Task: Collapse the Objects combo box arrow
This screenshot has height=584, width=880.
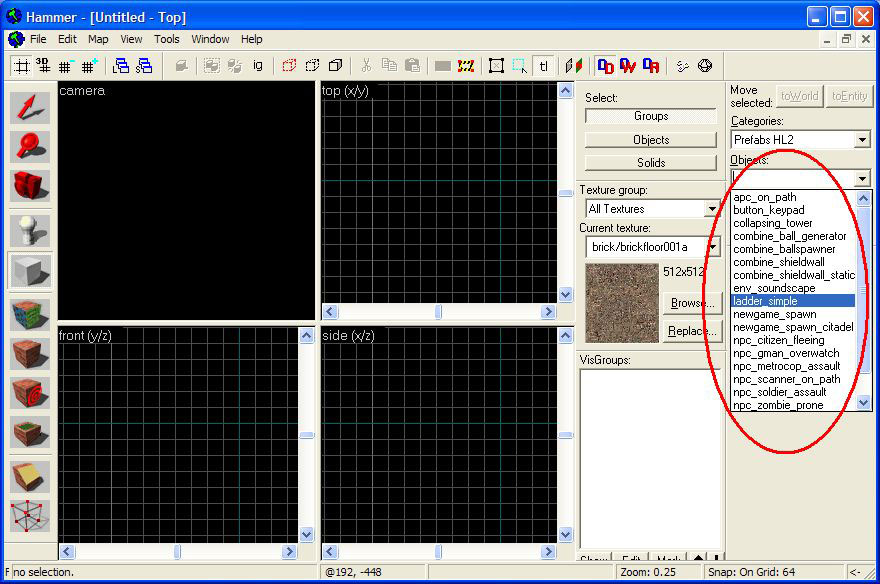Action: tap(862, 179)
